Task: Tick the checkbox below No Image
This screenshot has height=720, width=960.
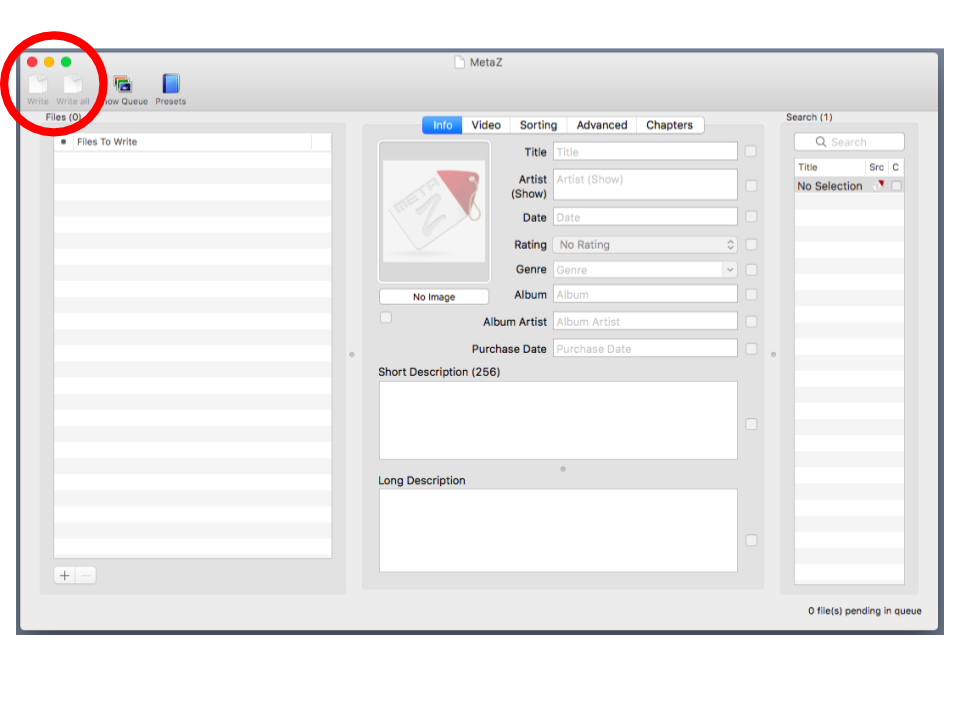Action: (x=386, y=317)
